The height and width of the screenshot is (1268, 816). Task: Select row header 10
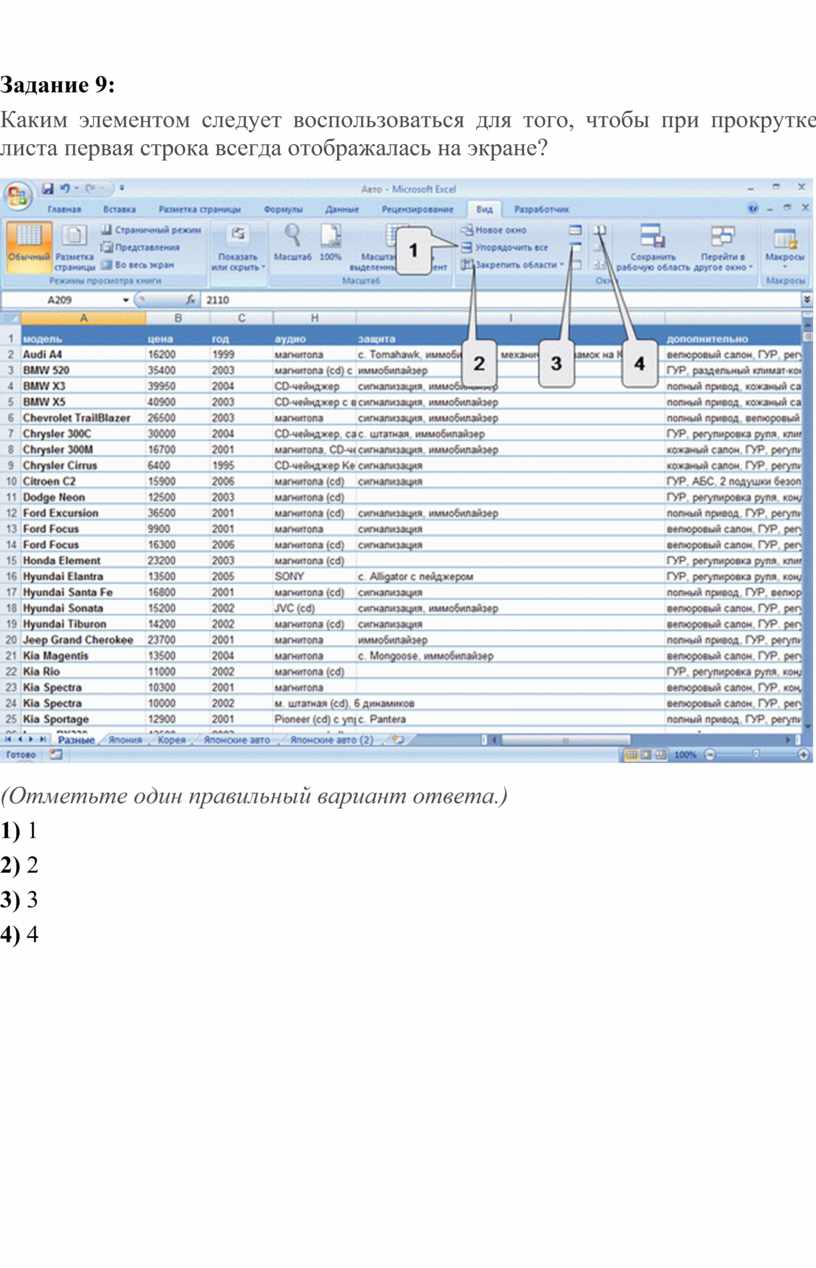pos(10,481)
